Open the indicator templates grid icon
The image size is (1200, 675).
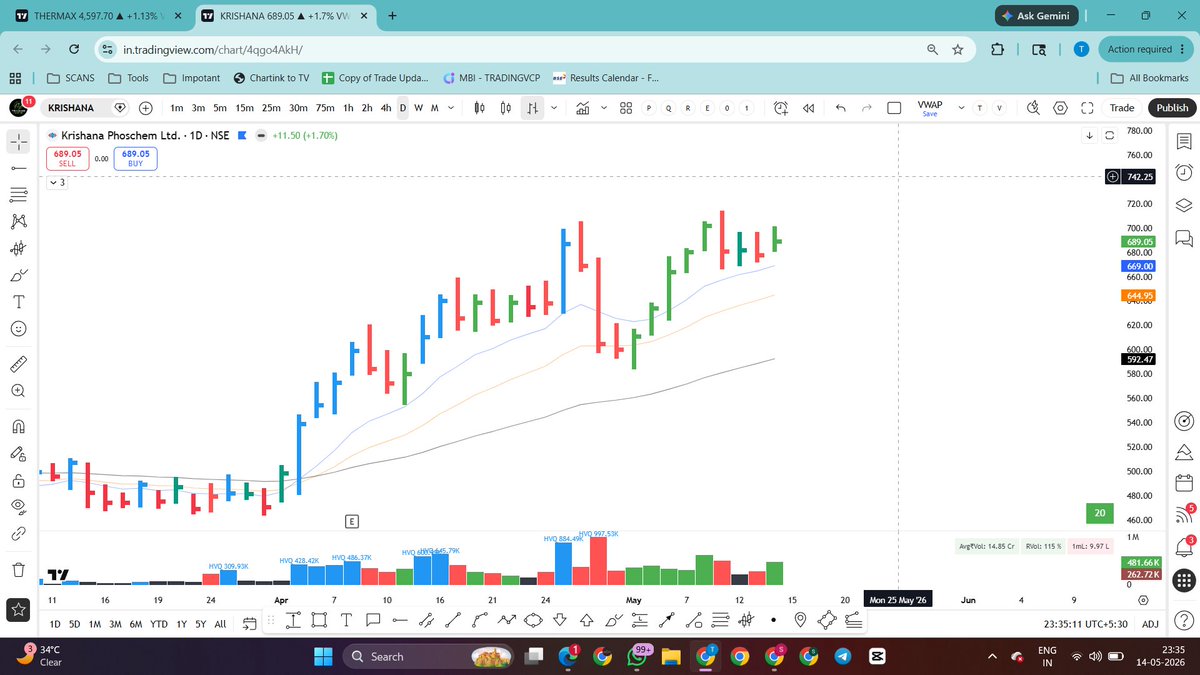(x=626, y=108)
